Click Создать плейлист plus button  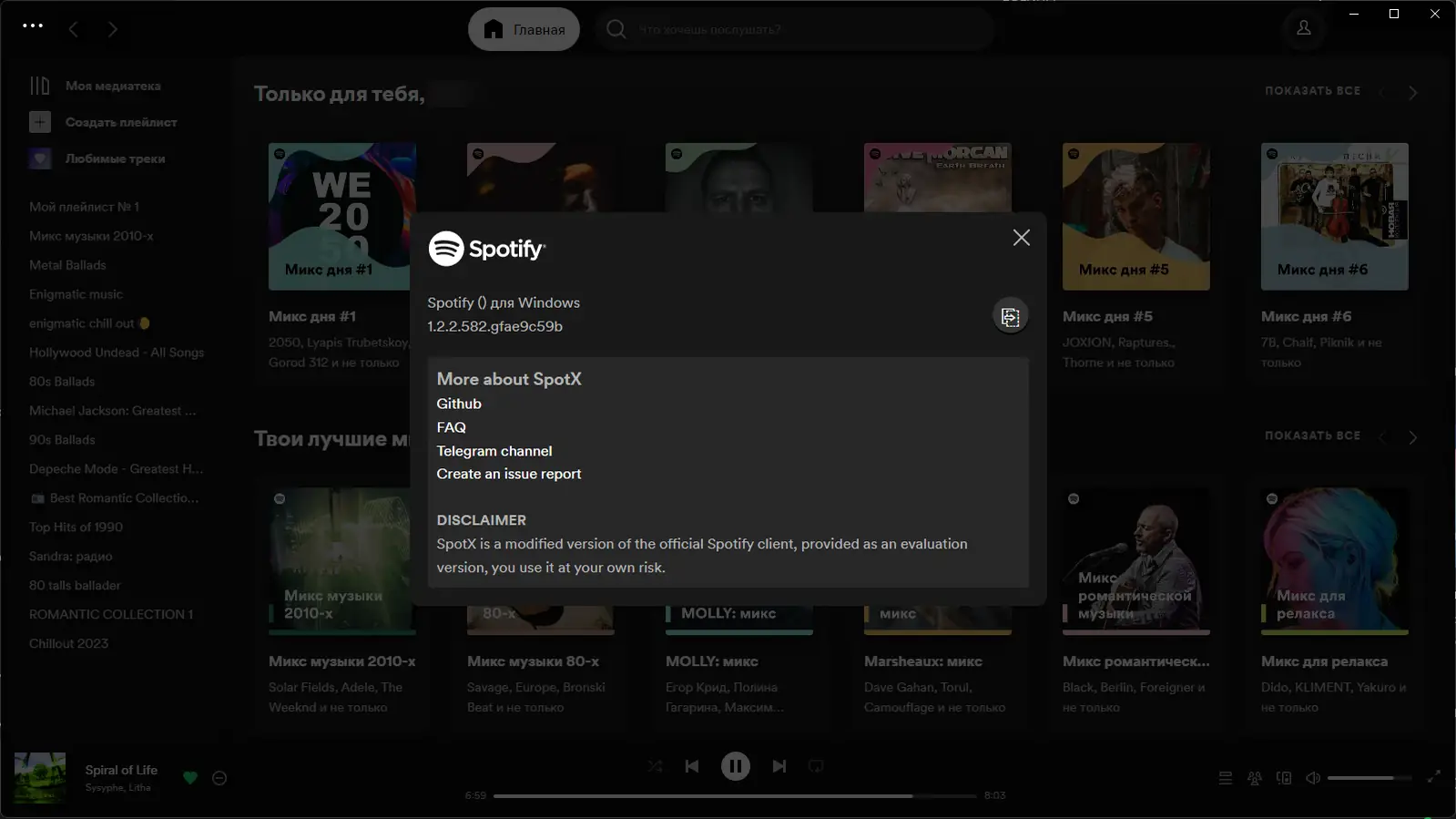pyautogui.click(x=40, y=122)
